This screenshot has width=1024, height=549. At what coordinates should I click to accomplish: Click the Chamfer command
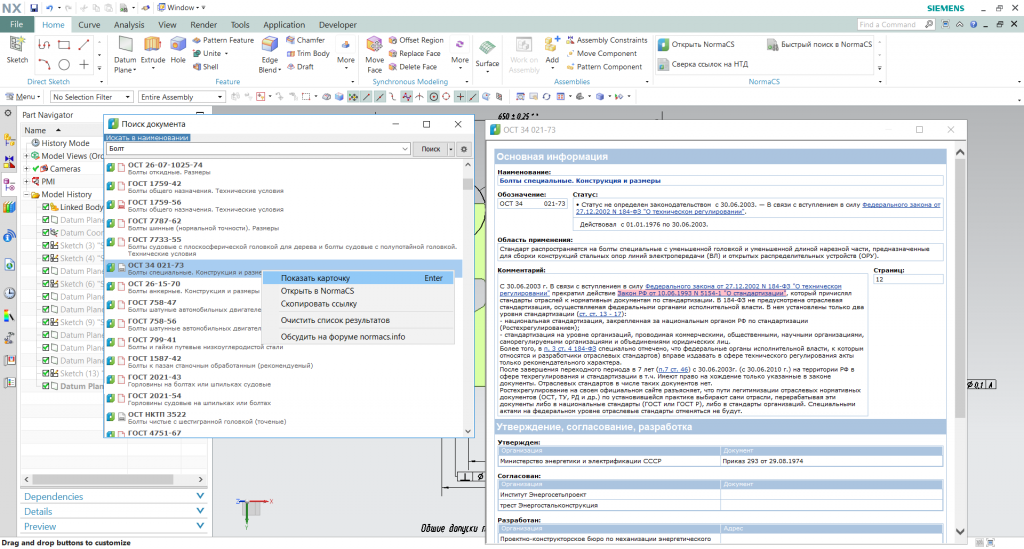[x=305, y=40]
